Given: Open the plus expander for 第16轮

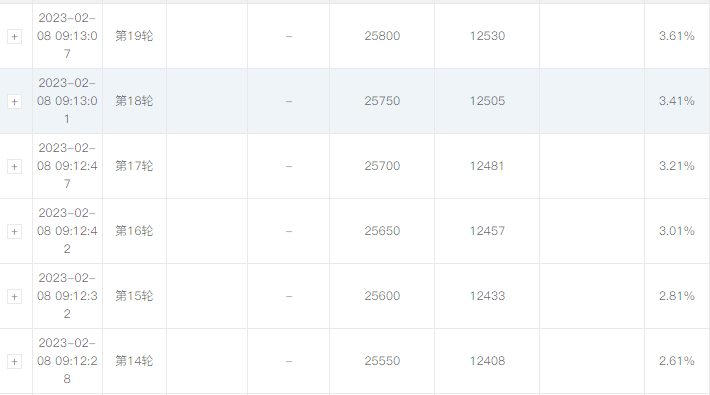Looking at the screenshot, I should tap(14, 231).
